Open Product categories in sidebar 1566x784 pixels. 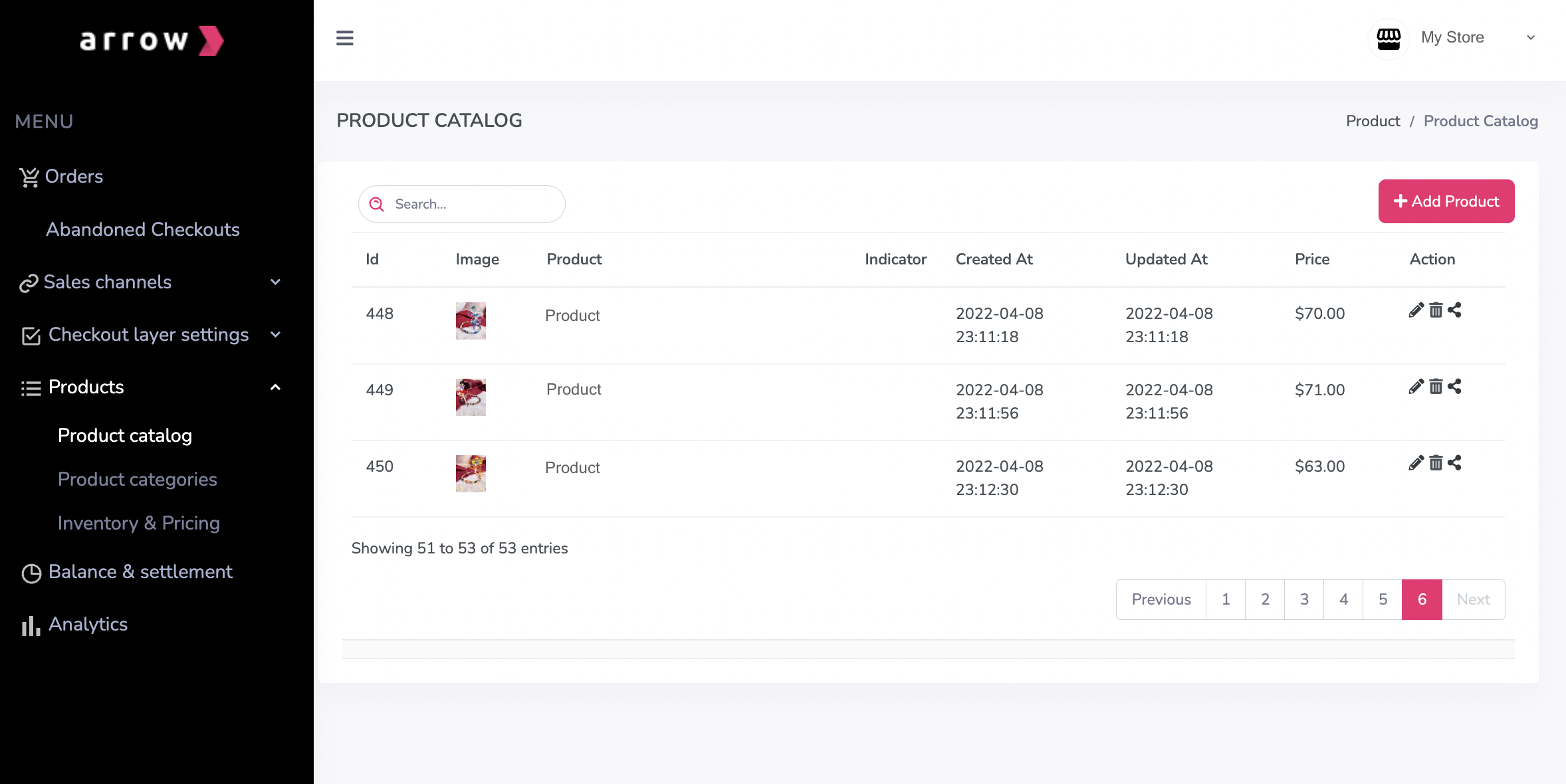(137, 479)
